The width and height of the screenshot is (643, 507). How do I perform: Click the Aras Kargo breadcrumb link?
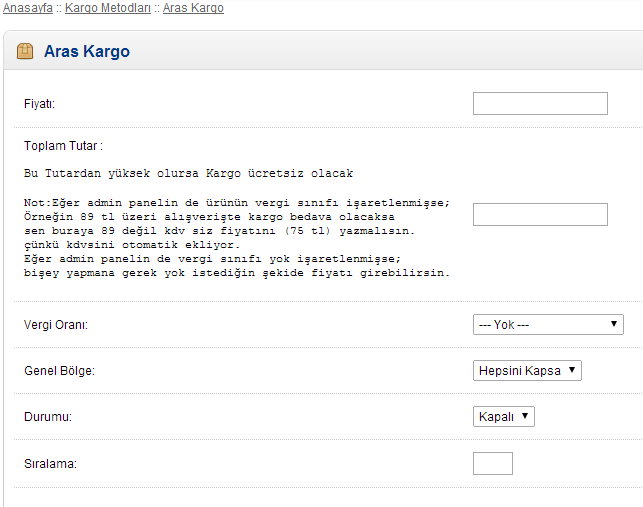coord(193,8)
